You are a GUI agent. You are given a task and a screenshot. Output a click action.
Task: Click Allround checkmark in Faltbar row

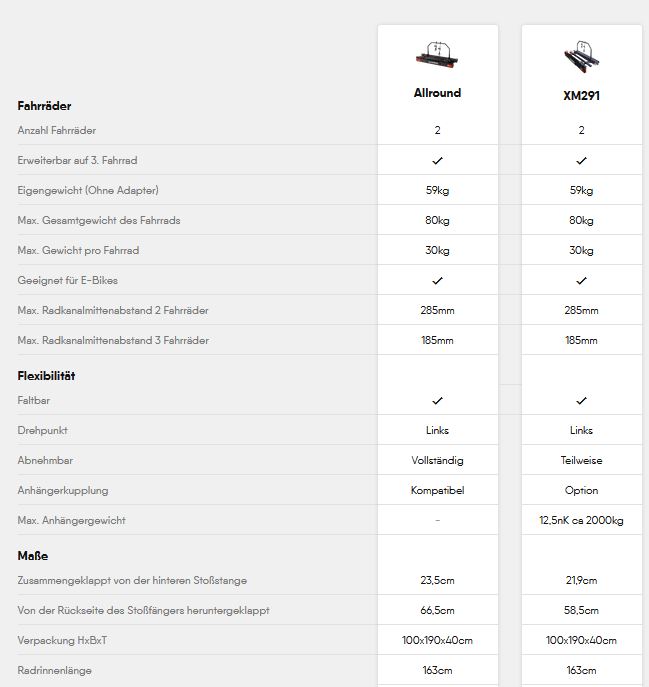pos(437,400)
